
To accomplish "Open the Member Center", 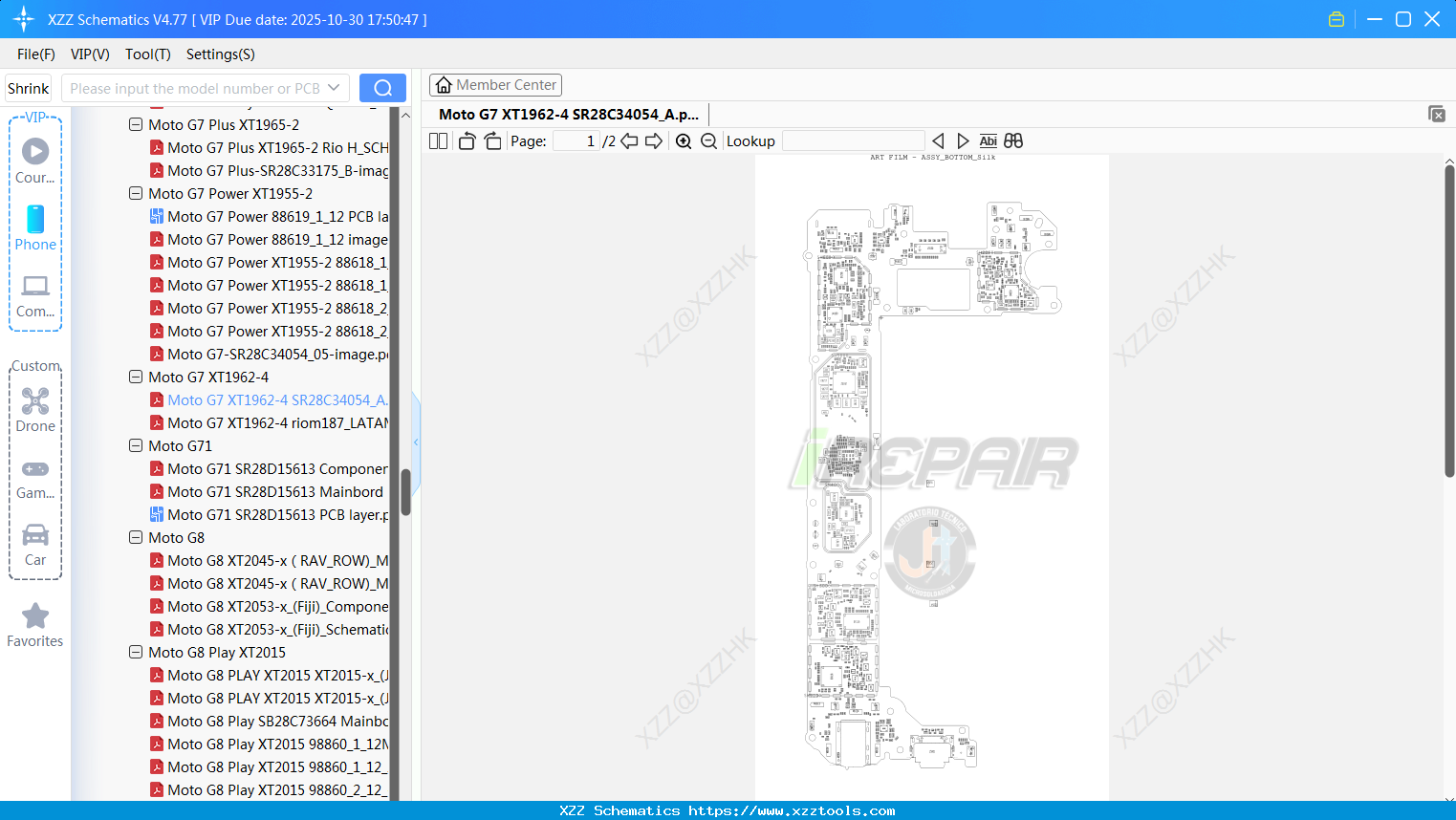I will point(495,85).
